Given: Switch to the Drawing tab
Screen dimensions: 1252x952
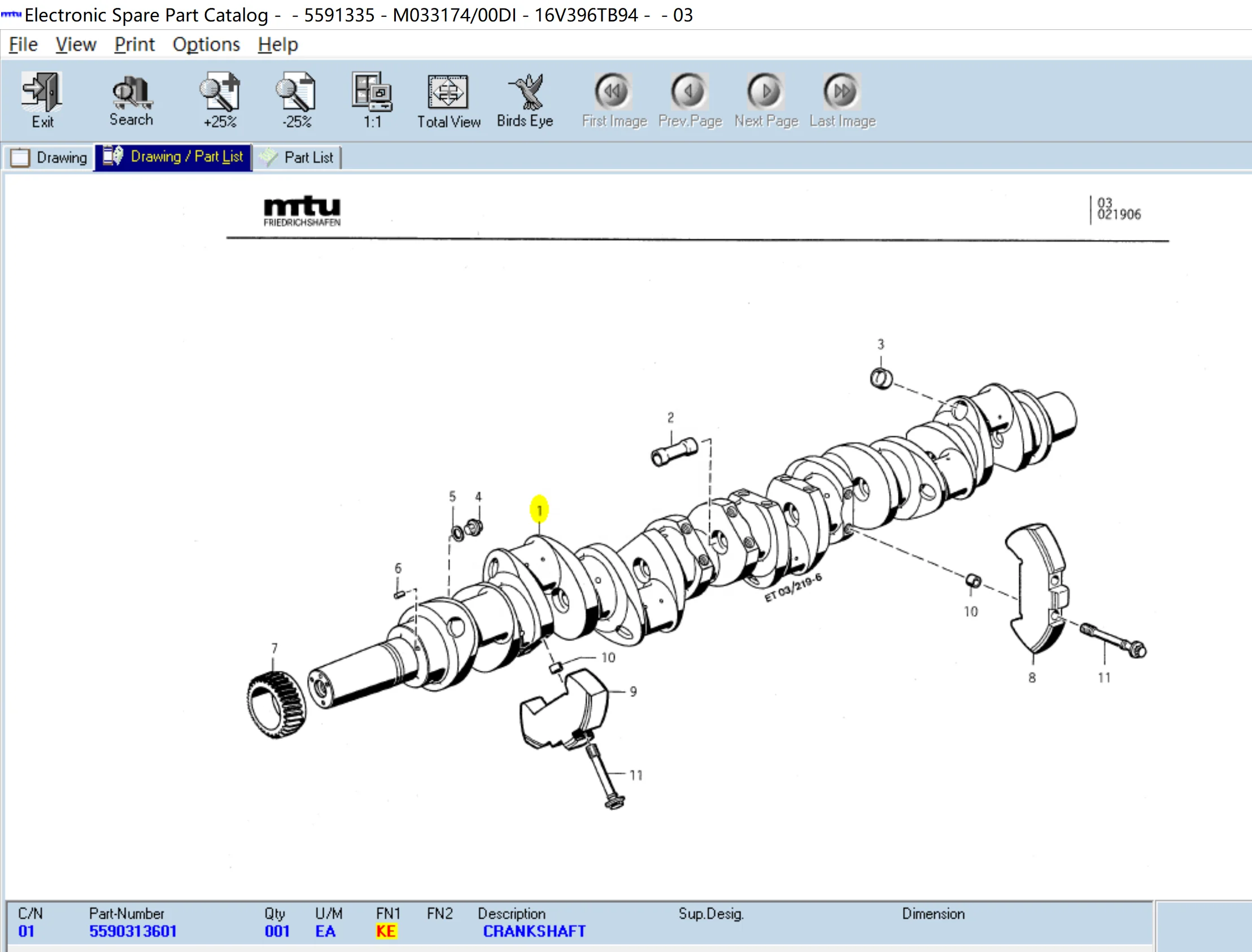Looking at the screenshot, I should point(50,157).
